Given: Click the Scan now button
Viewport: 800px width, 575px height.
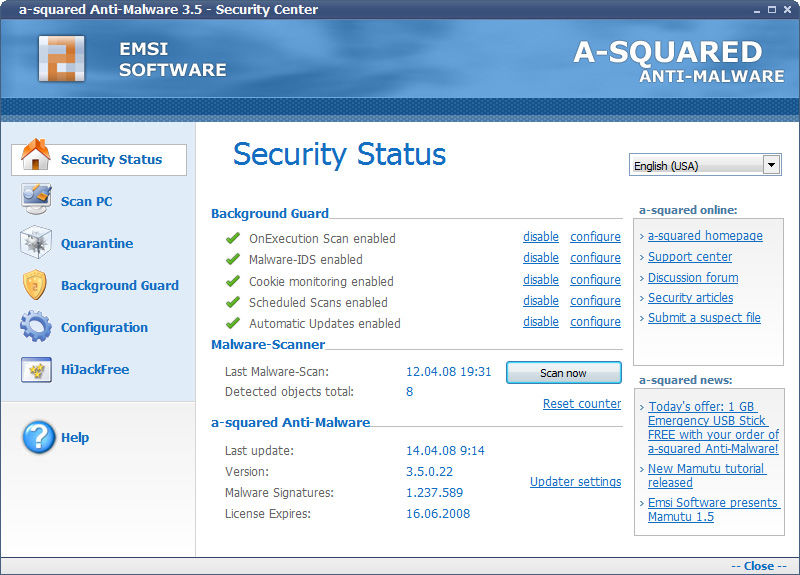Looking at the screenshot, I should click(564, 373).
